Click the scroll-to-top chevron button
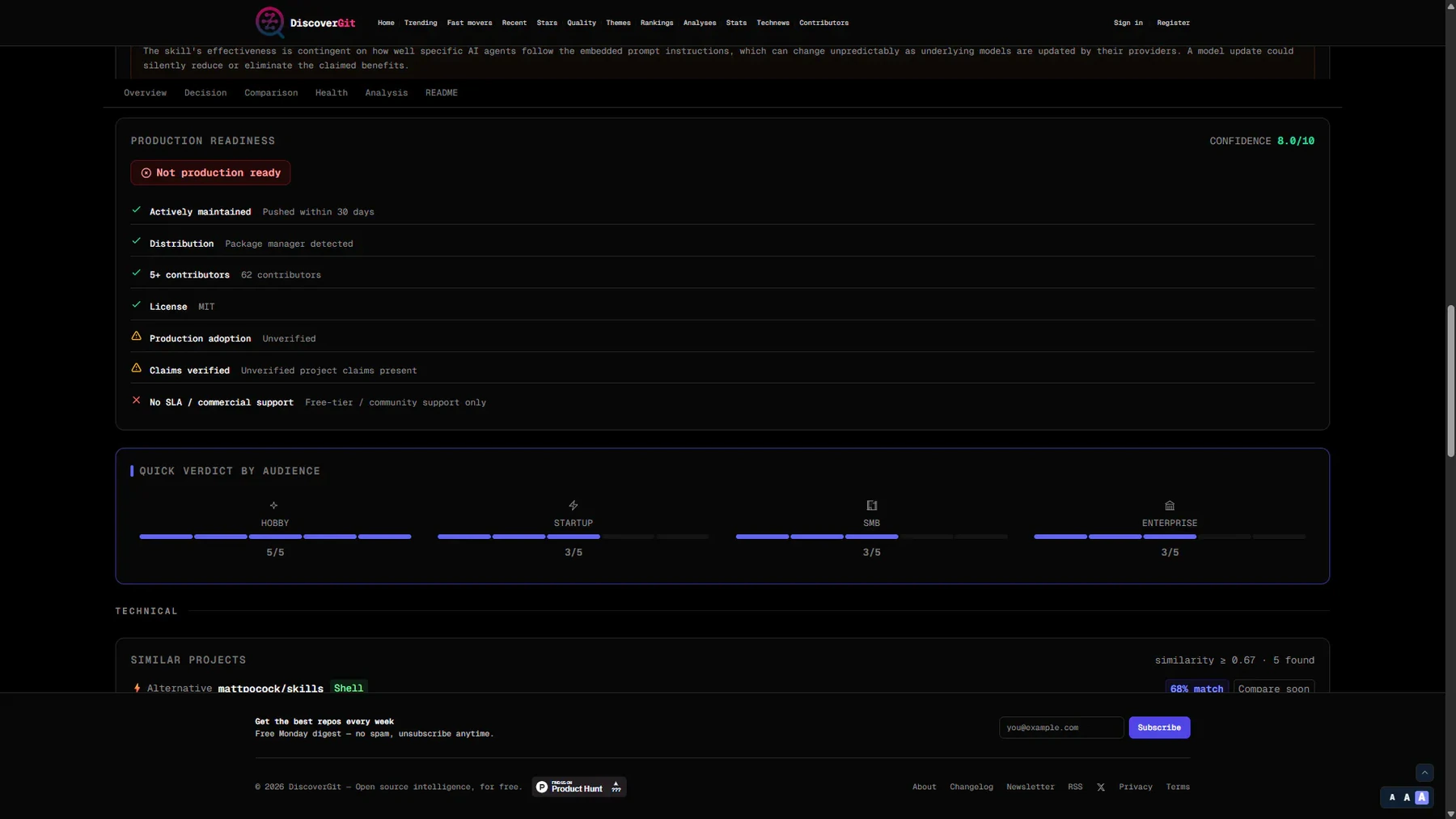Image resolution: width=1456 pixels, height=819 pixels. [1424, 773]
